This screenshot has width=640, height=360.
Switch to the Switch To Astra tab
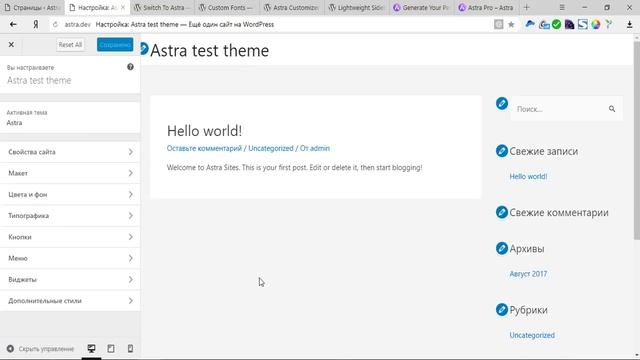162,7
